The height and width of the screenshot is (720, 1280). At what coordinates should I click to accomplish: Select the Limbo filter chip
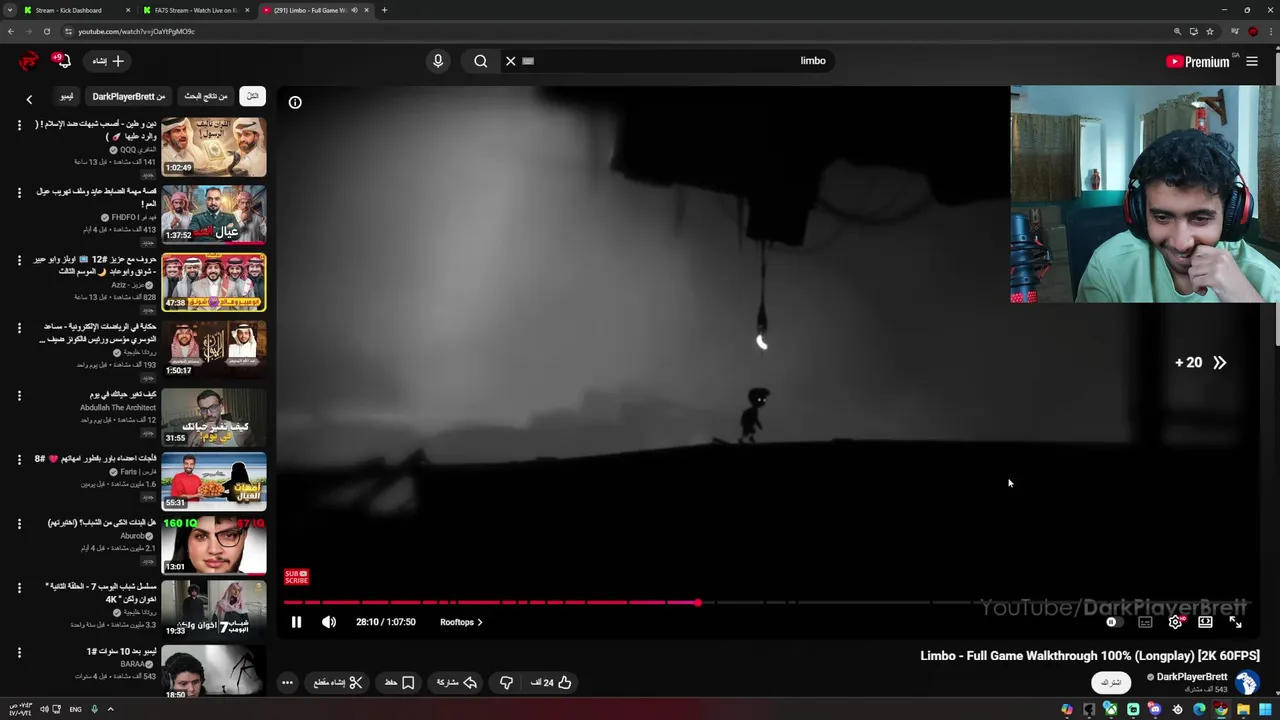point(66,96)
